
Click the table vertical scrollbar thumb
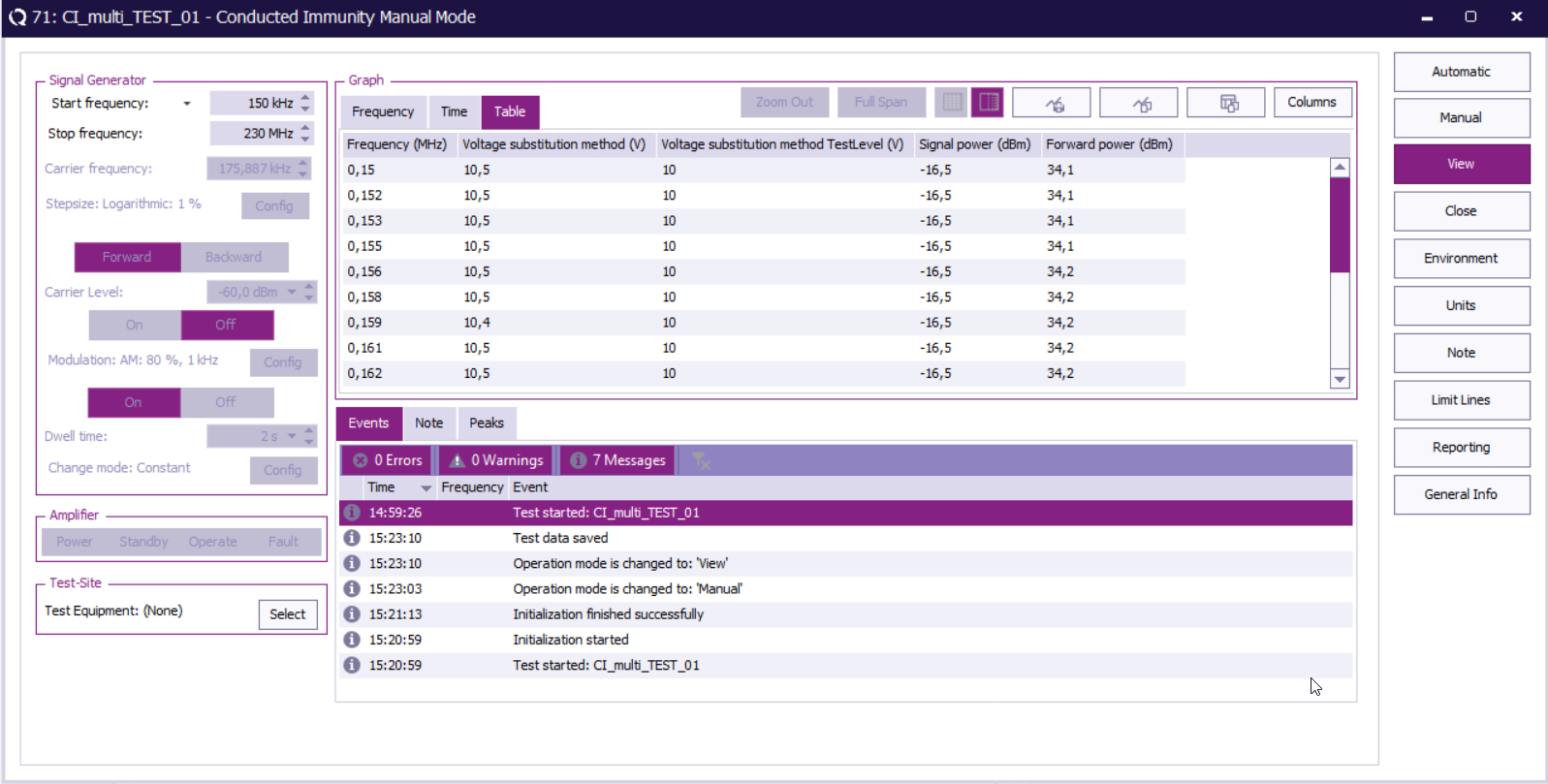(x=1341, y=225)
